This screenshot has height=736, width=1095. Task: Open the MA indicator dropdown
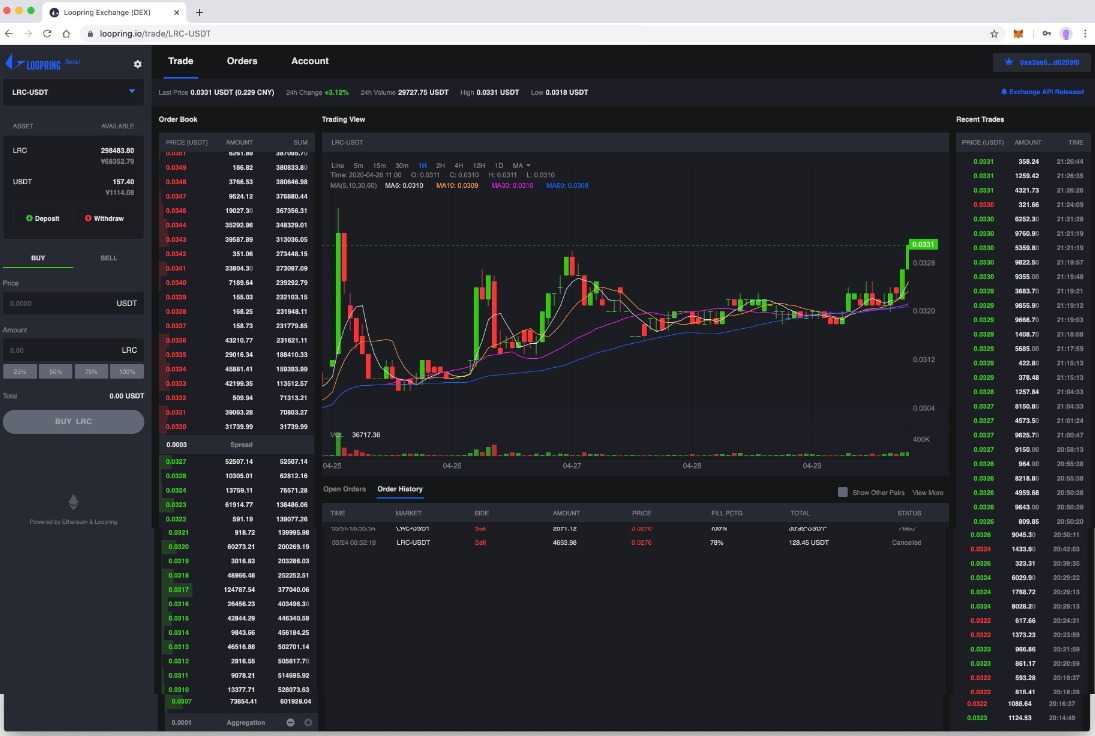click(521, 165)
